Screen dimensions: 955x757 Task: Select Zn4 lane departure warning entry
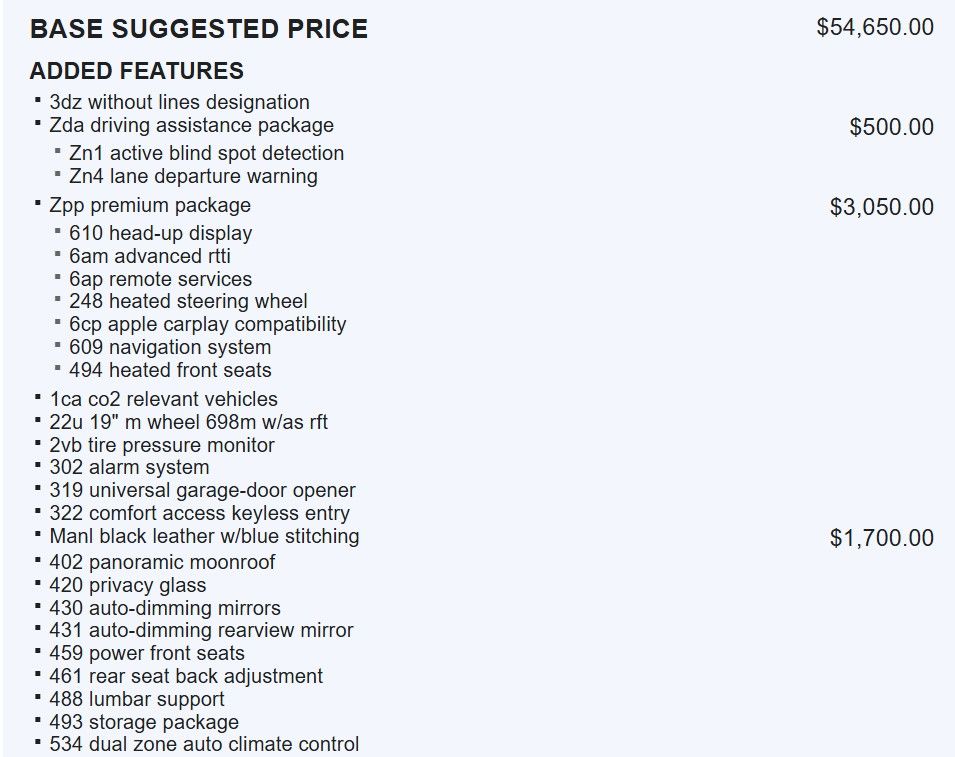(193, 176)
